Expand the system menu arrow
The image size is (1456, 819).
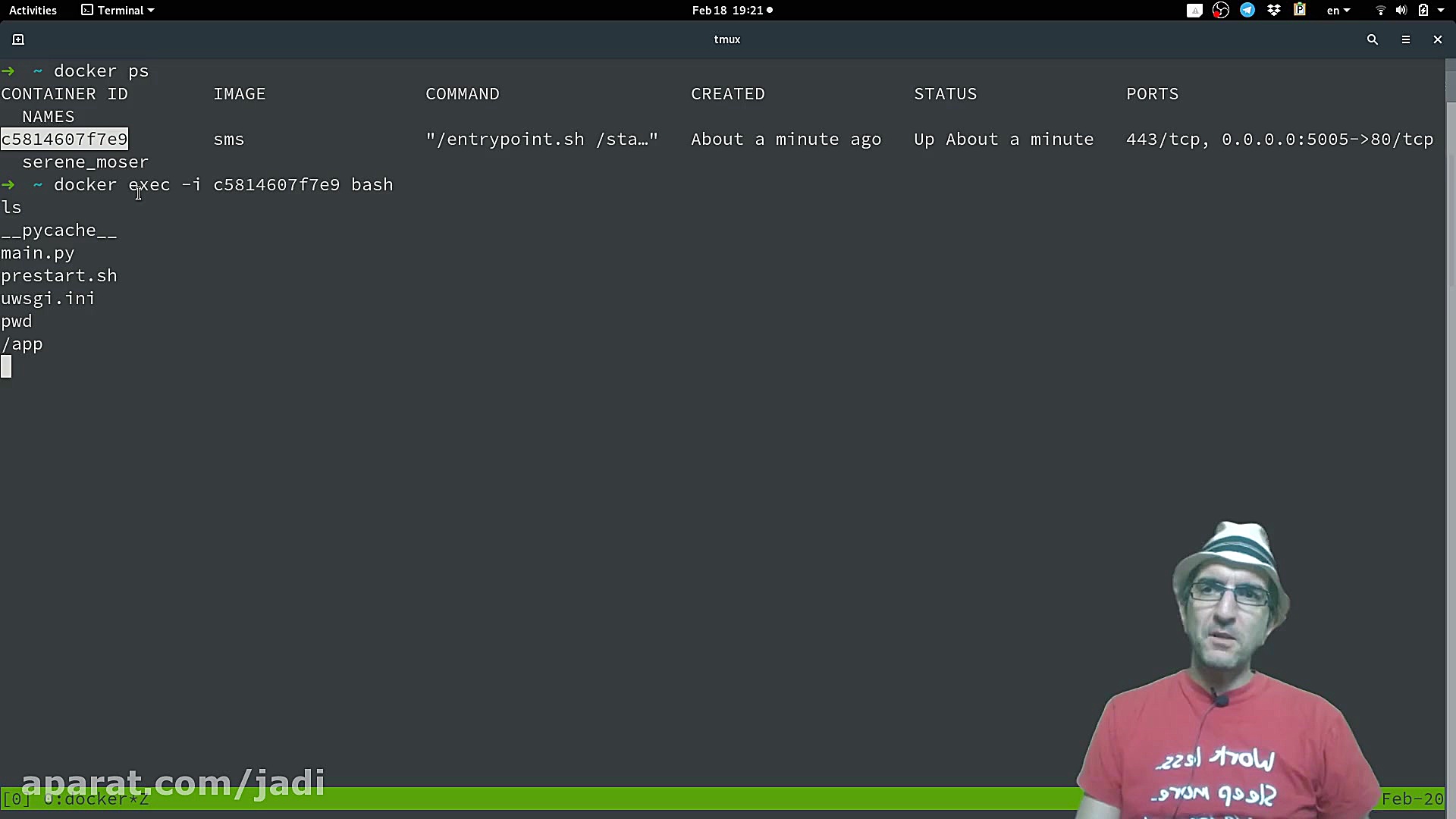1441,11
